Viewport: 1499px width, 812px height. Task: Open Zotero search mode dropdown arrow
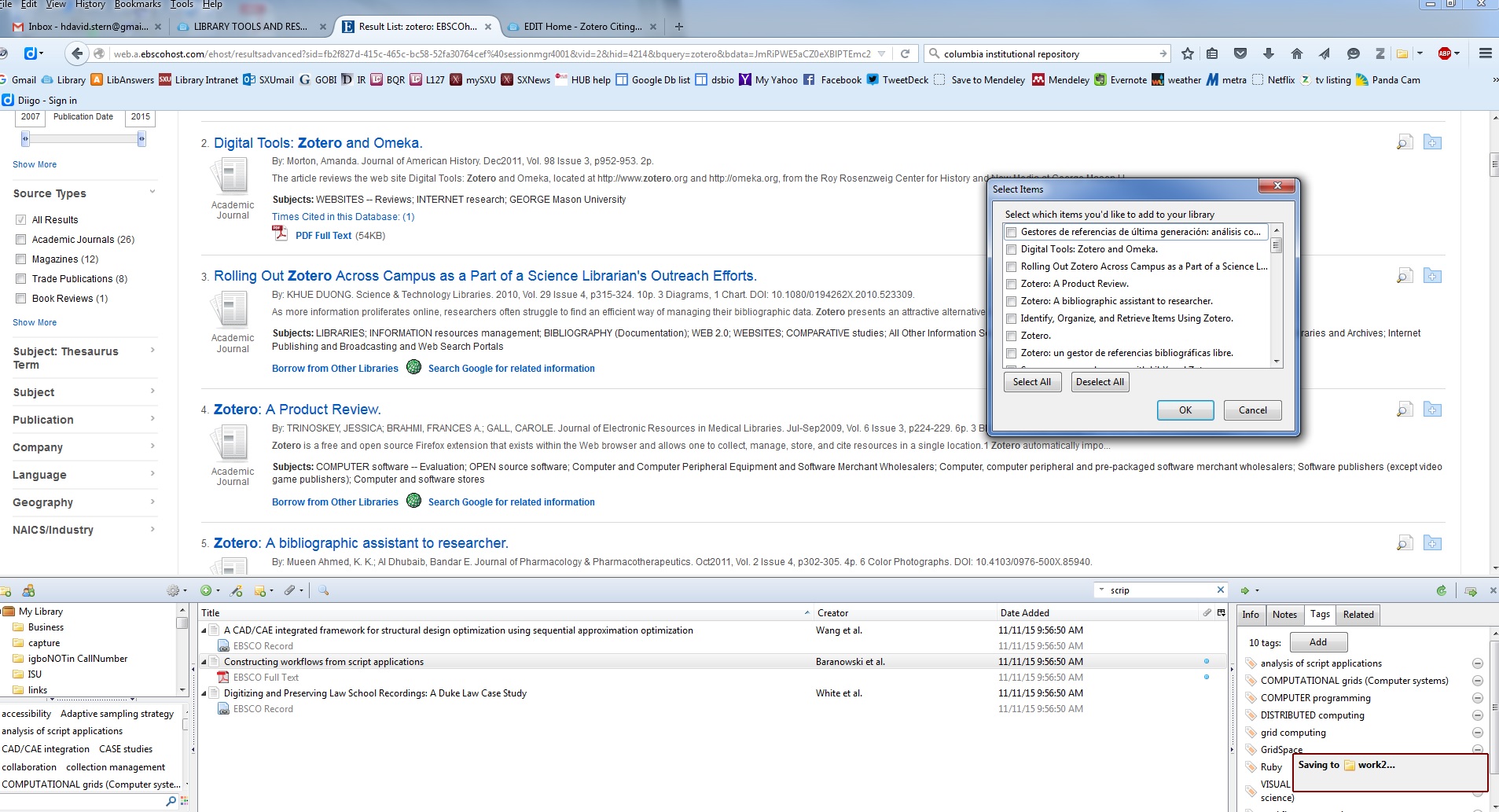(1102, 590)
